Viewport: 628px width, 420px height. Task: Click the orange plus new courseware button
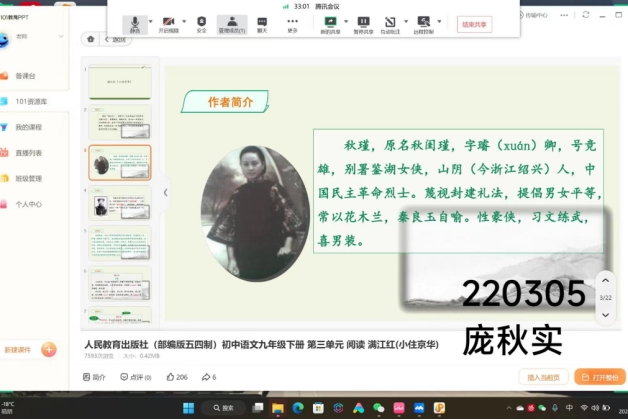48,350
